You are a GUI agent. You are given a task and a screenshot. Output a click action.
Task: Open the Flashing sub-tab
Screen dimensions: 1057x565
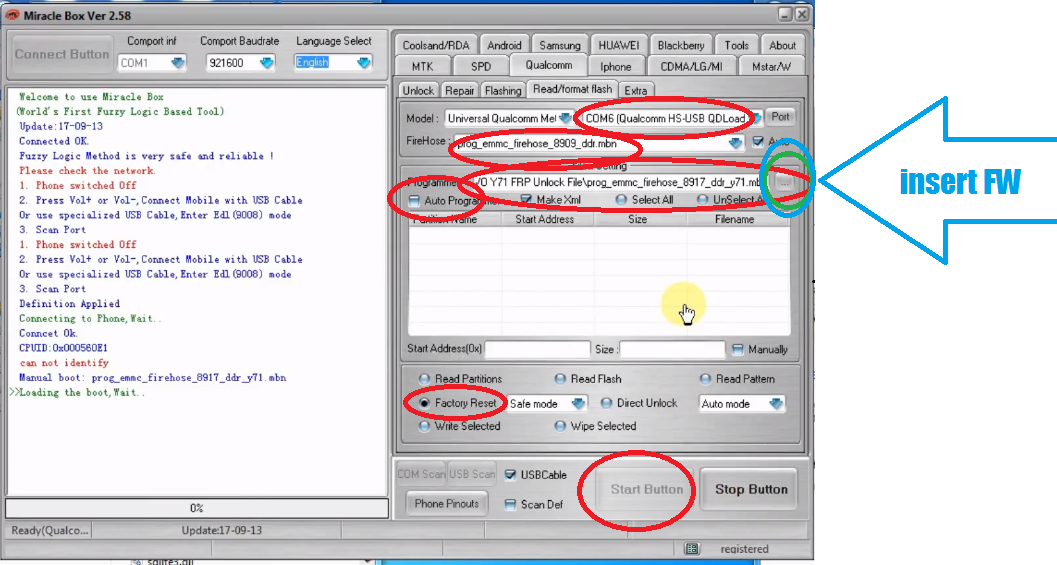pos(503,90)
